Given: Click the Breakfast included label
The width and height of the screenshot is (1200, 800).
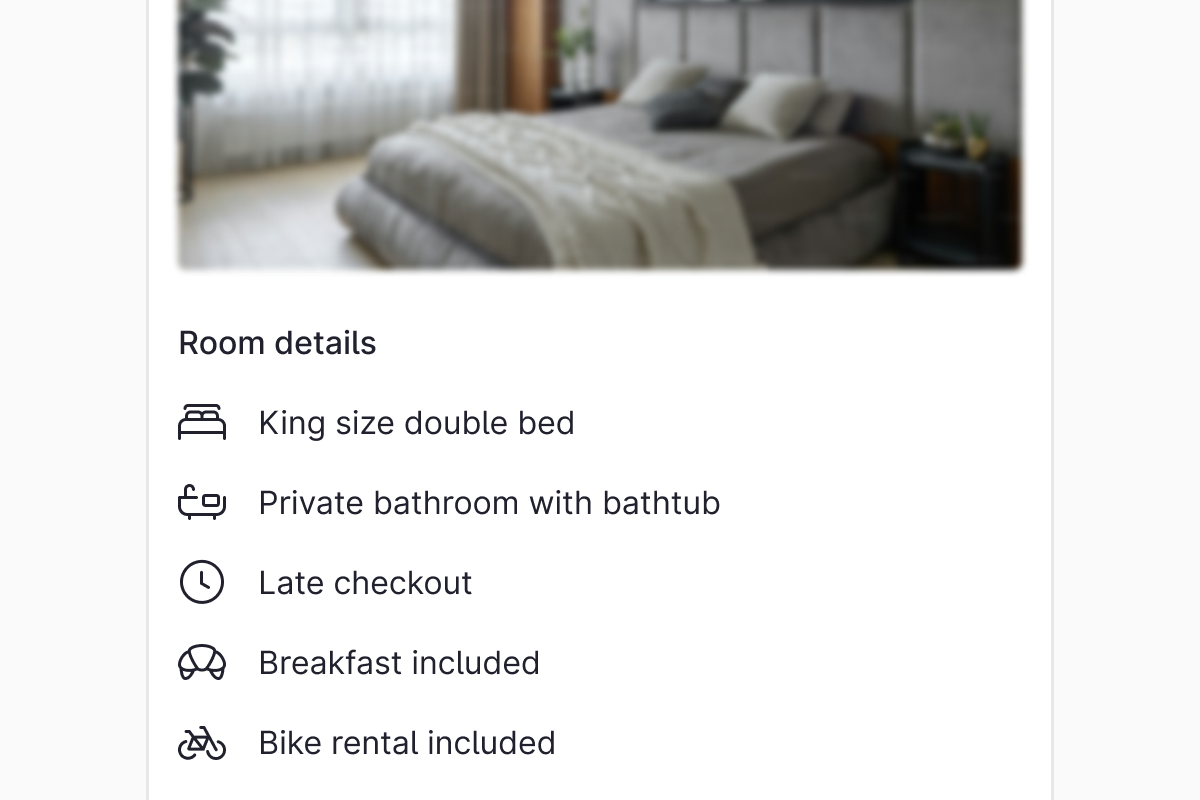Looking at the screenshot, I should tap(399, 663).
